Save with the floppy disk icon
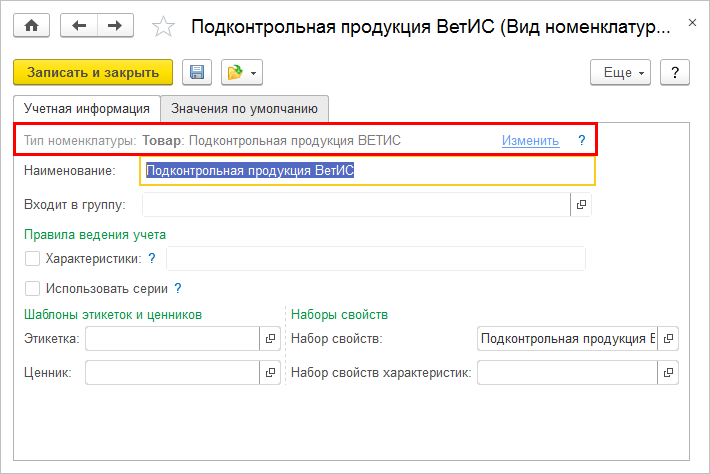This screenshot has width=710, height=474. (197, 72)
